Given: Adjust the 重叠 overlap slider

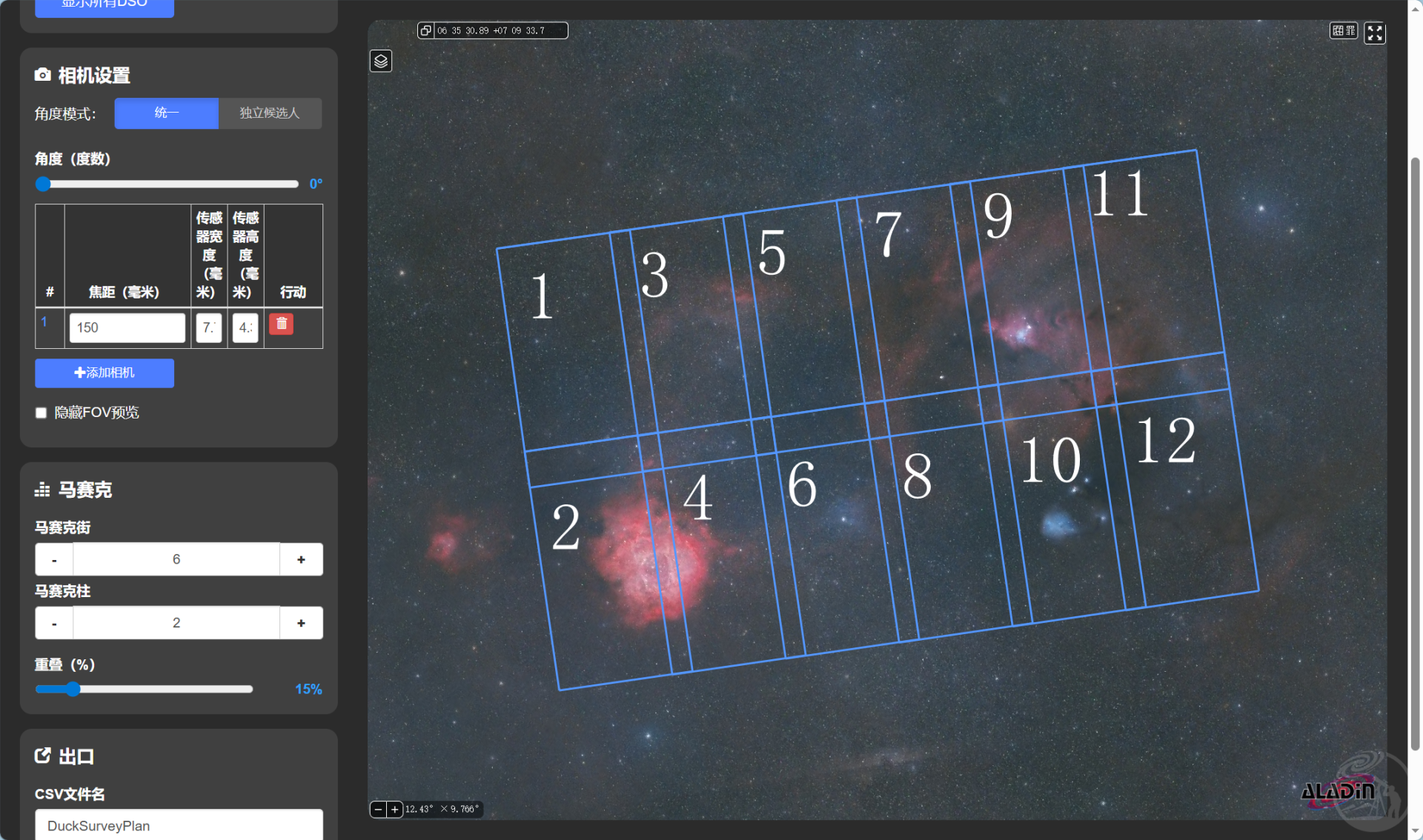Looking at the screenshot, I should tap(73, 689).
